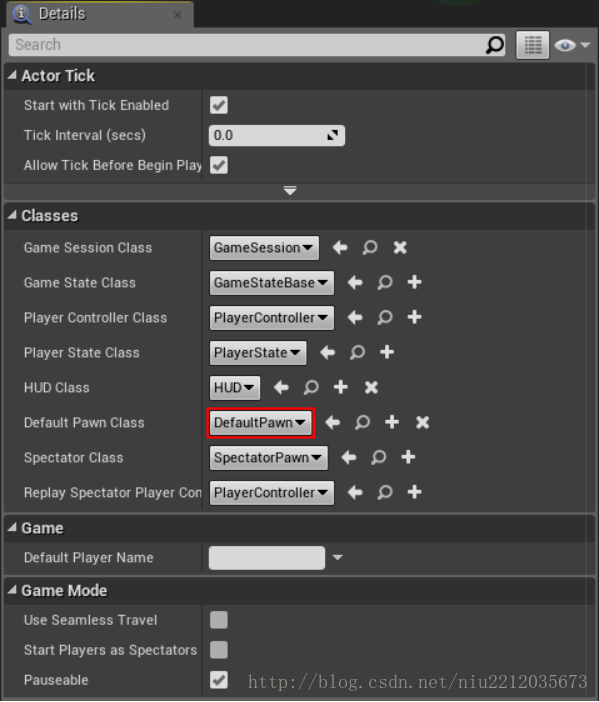Use selected asset for Game State Class
Image resolution: width=599 pixels, height=702 pixels.
[355, 283]
